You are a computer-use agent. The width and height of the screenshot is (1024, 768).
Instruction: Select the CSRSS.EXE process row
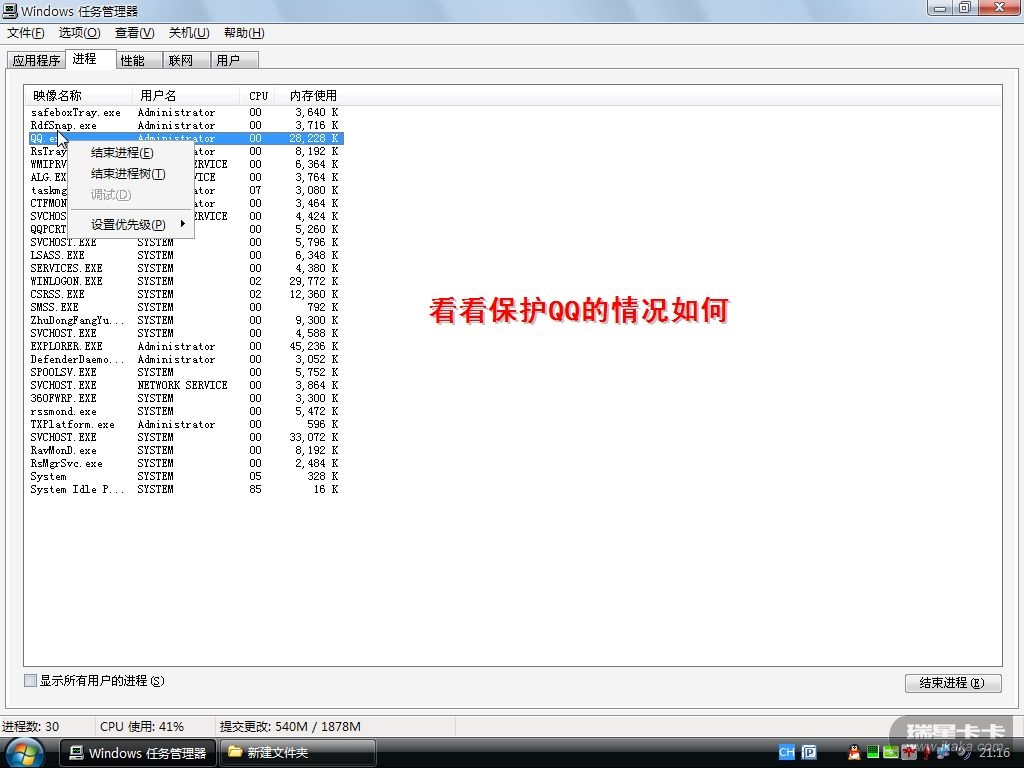pos(185,295)
